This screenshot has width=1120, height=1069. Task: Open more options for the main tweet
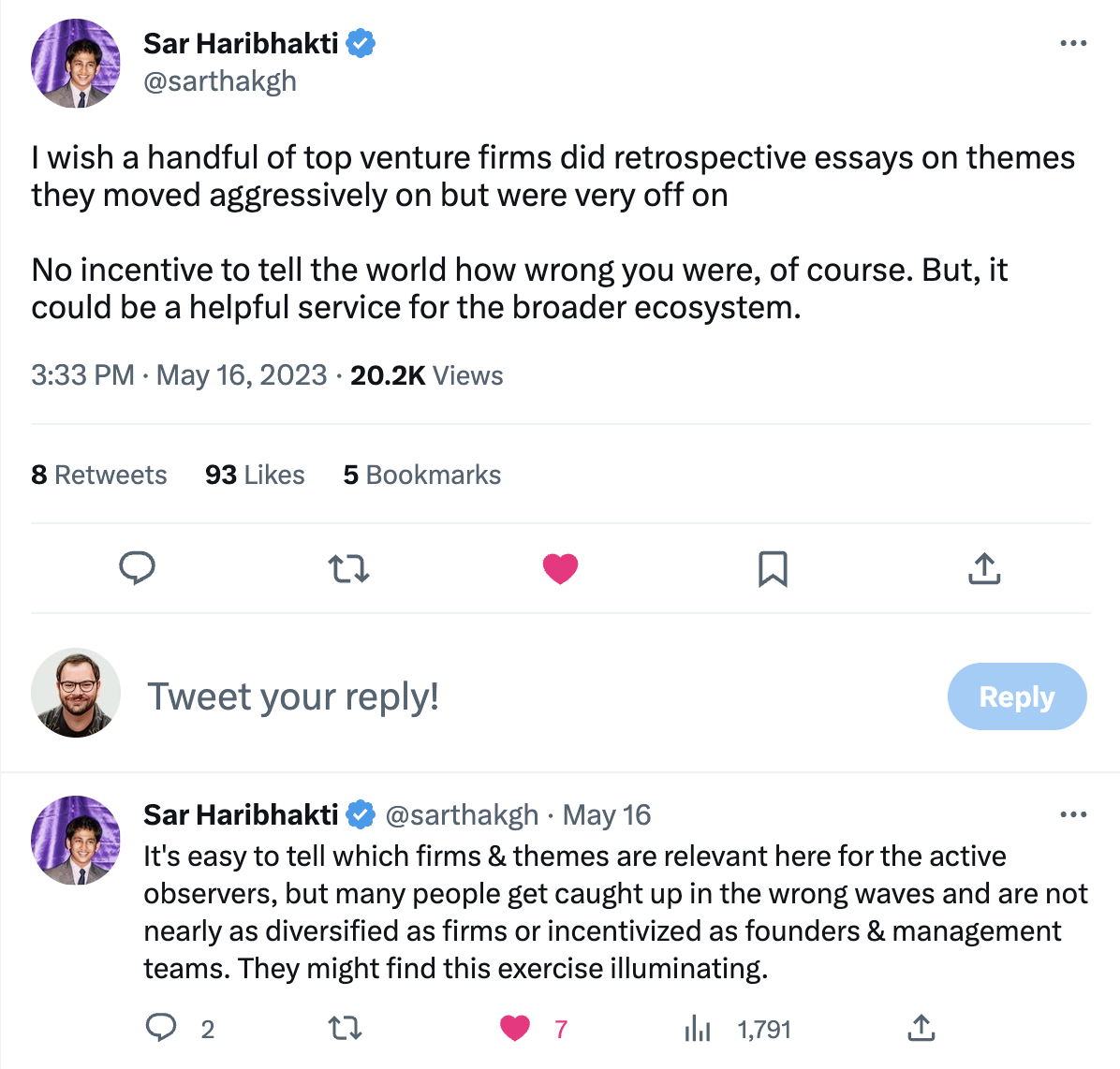click(1073, 44)
